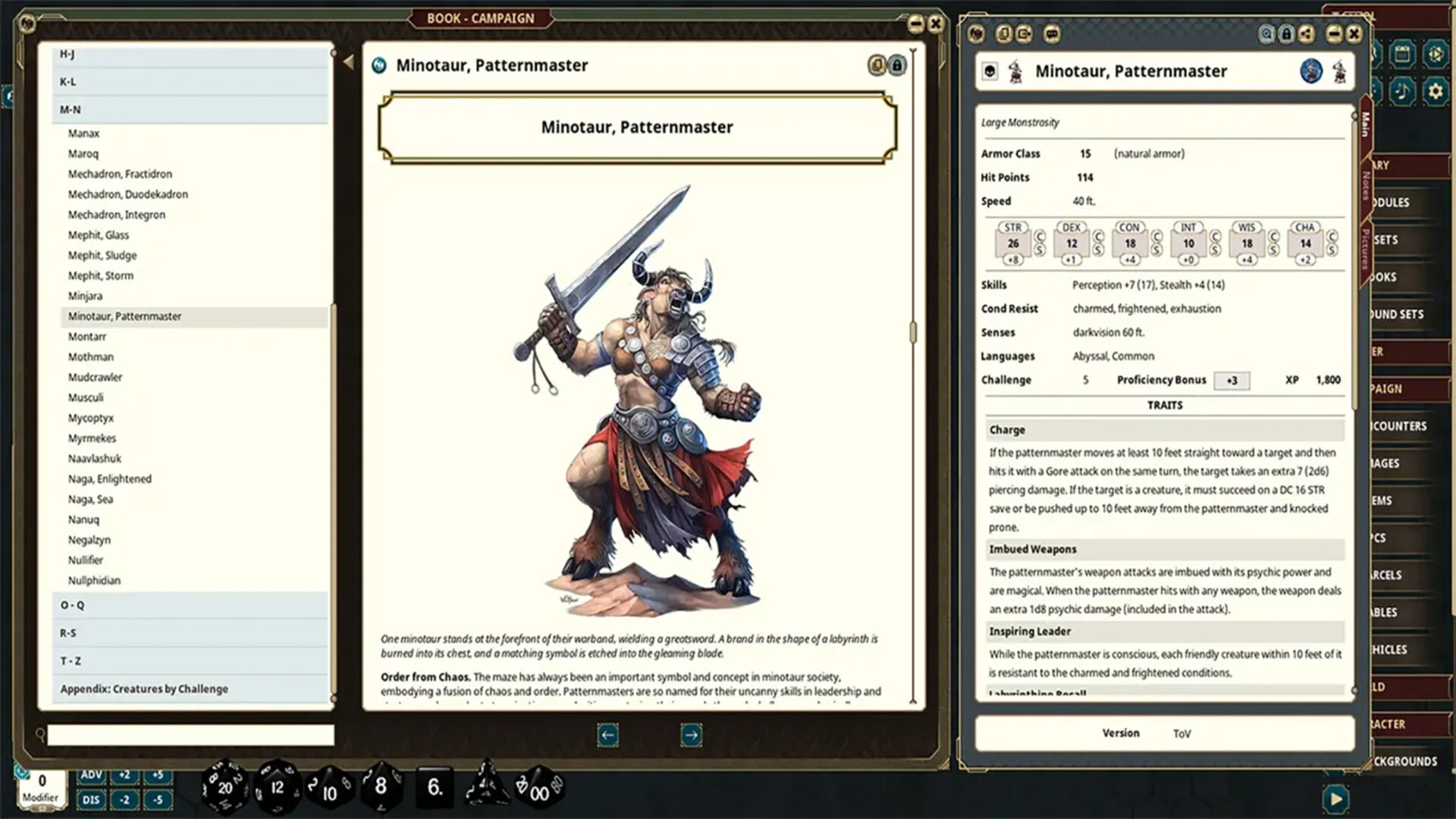This screenshot has width=1456, height=819.
Task: Click the magnifier icon on the NPC sheet
Action: pos(1266,34)
